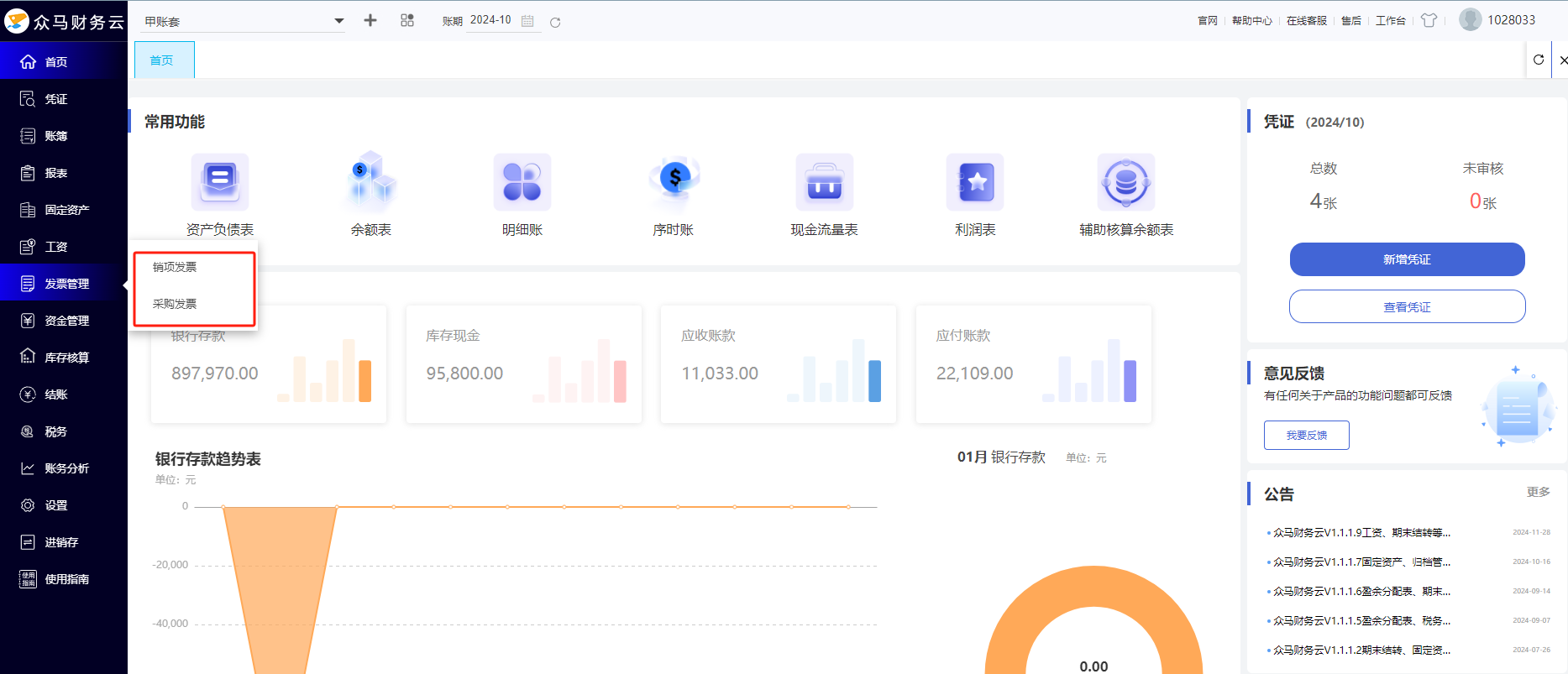This screenshot has height=674, width=1568.
Task: Go to 首页 in the sidebar
Action: click(64, 62)
